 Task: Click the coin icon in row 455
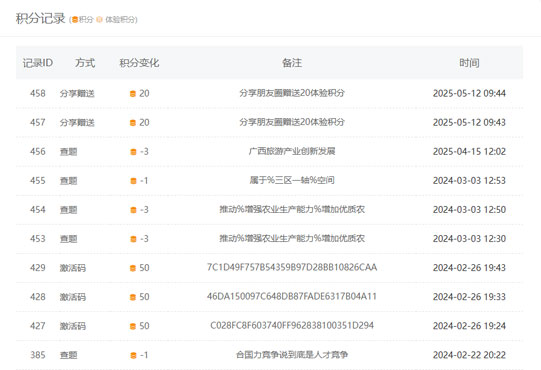tap(133, 181)
